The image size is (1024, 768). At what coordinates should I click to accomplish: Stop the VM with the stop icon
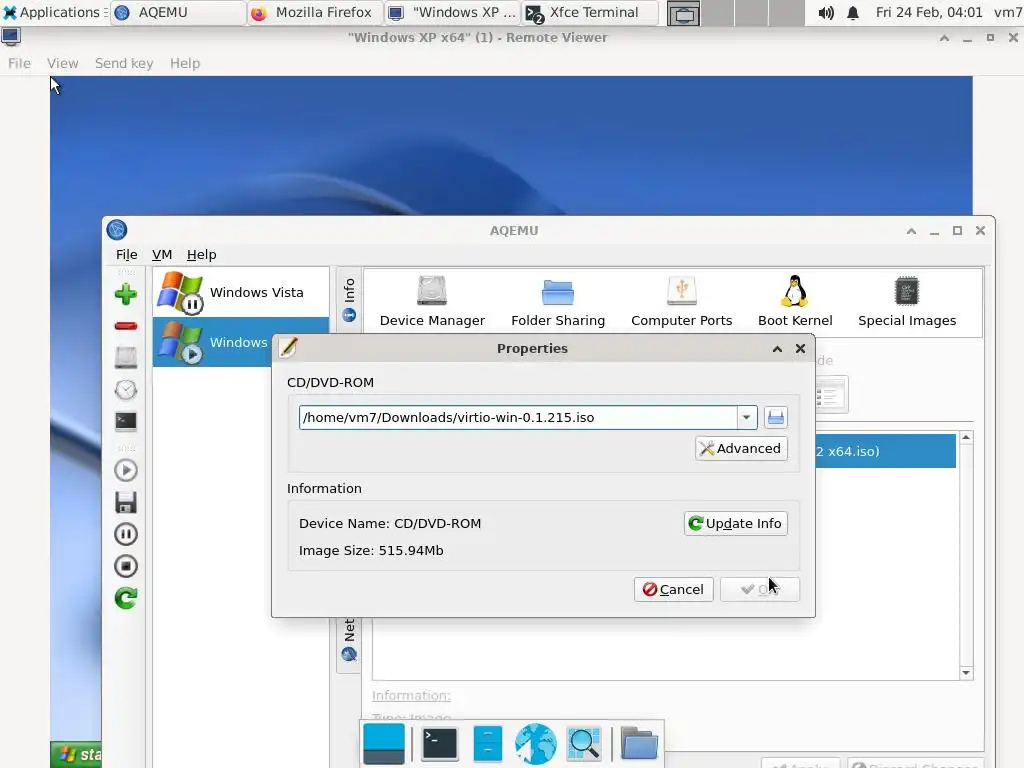tap(125, 566)
